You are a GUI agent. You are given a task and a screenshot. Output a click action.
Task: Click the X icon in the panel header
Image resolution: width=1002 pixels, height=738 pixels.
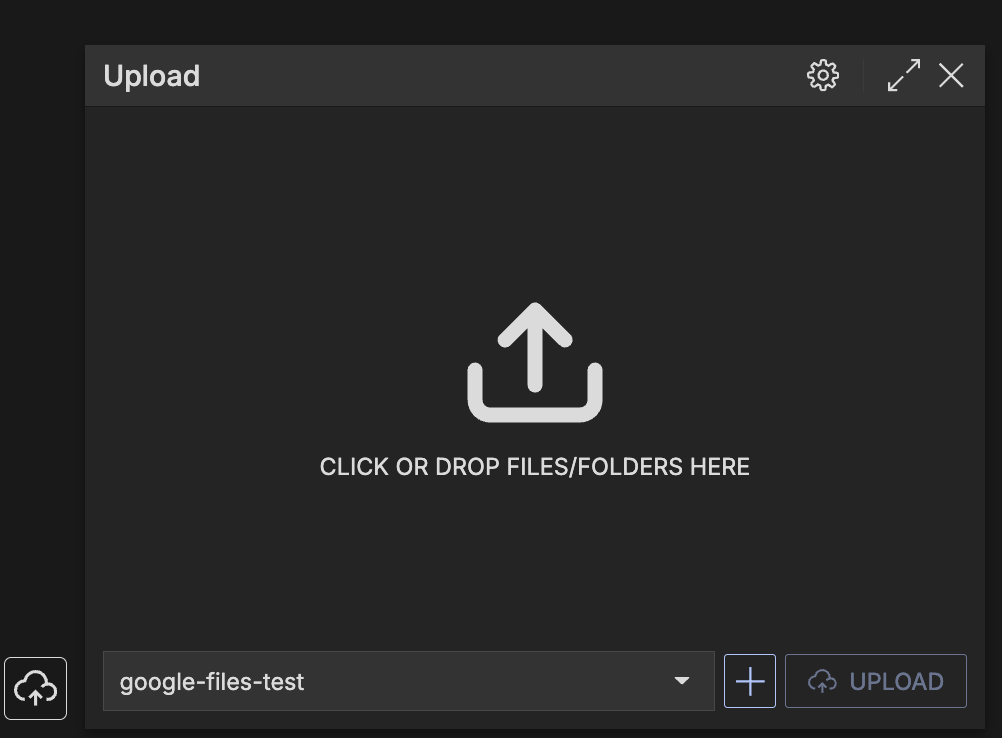pyautogui.click(x=951, y=75)
